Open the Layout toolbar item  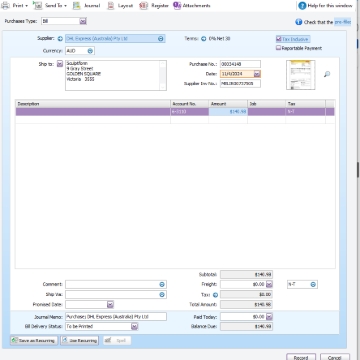point(120,6)
